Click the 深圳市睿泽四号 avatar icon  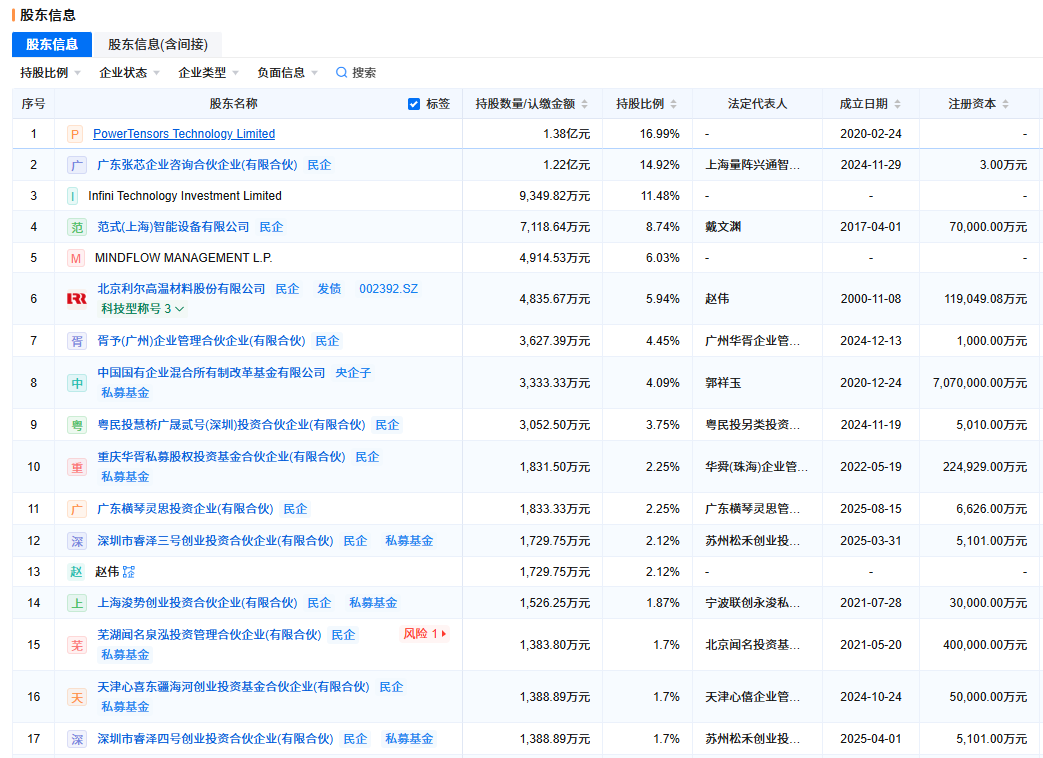77,739
